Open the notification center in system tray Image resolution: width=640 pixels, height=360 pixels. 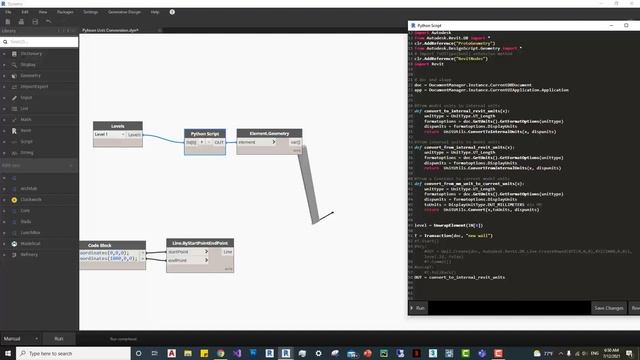[629, 353]
